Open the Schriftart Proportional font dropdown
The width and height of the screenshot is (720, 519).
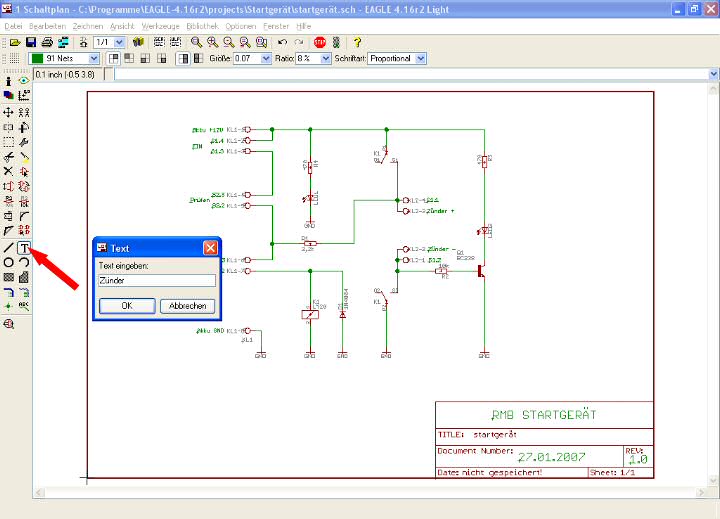tap(421, 59)
